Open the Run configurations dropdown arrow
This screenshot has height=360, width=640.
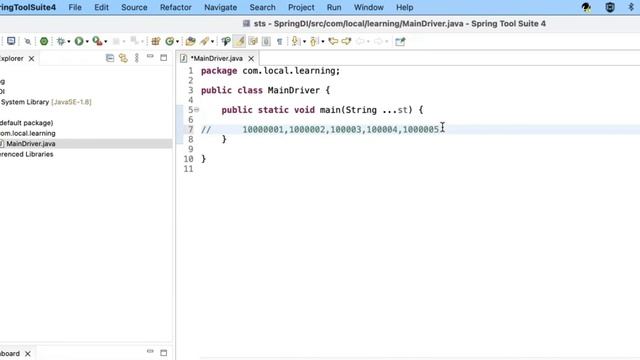click(87, 42)
